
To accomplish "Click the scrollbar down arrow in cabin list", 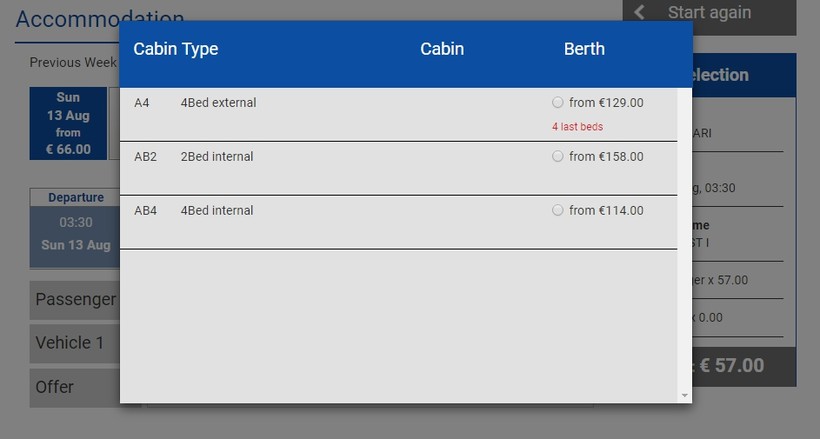I will (685, 395).
